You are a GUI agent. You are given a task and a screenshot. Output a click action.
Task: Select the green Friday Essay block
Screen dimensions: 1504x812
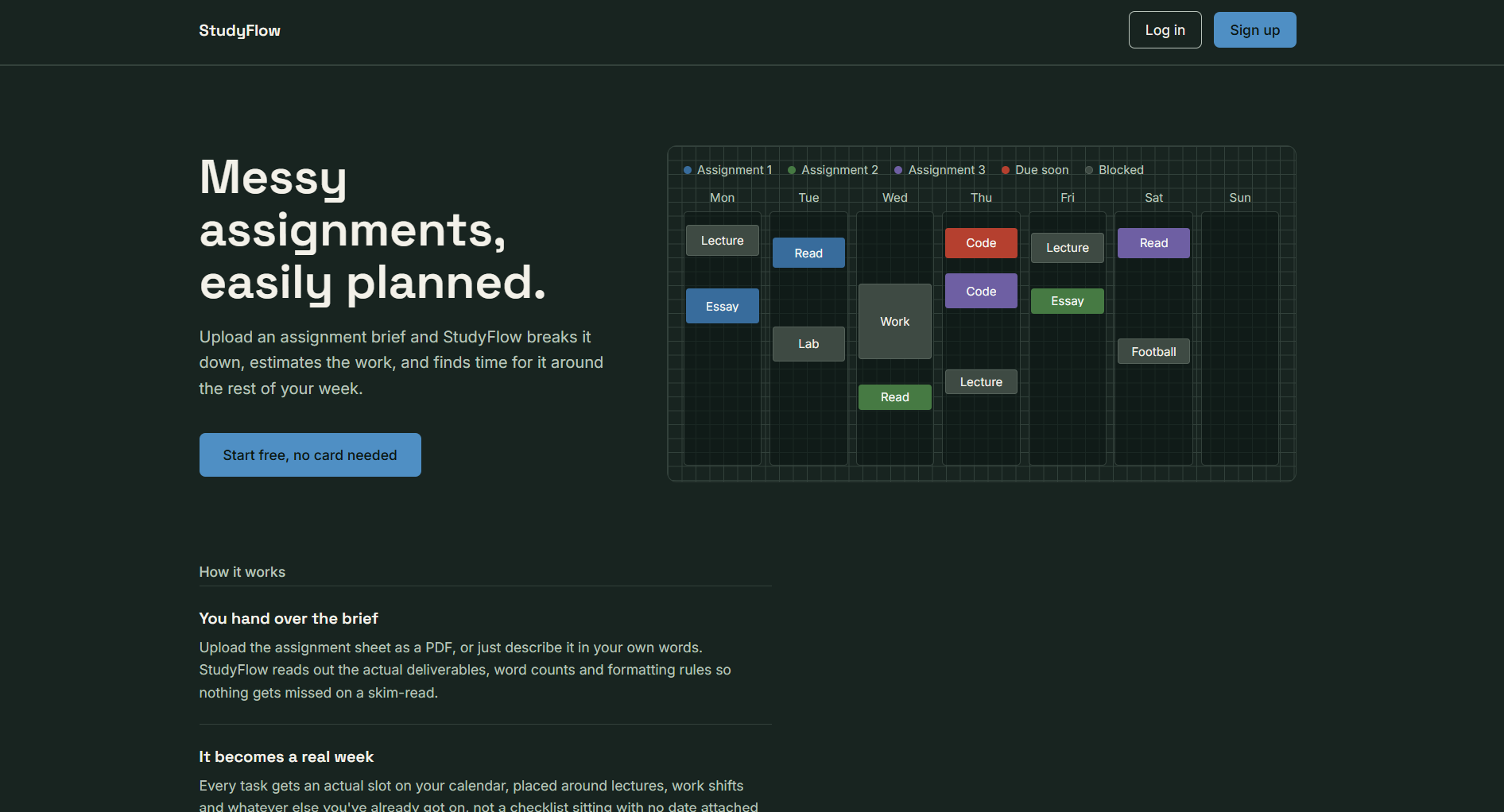(1067, 301)
